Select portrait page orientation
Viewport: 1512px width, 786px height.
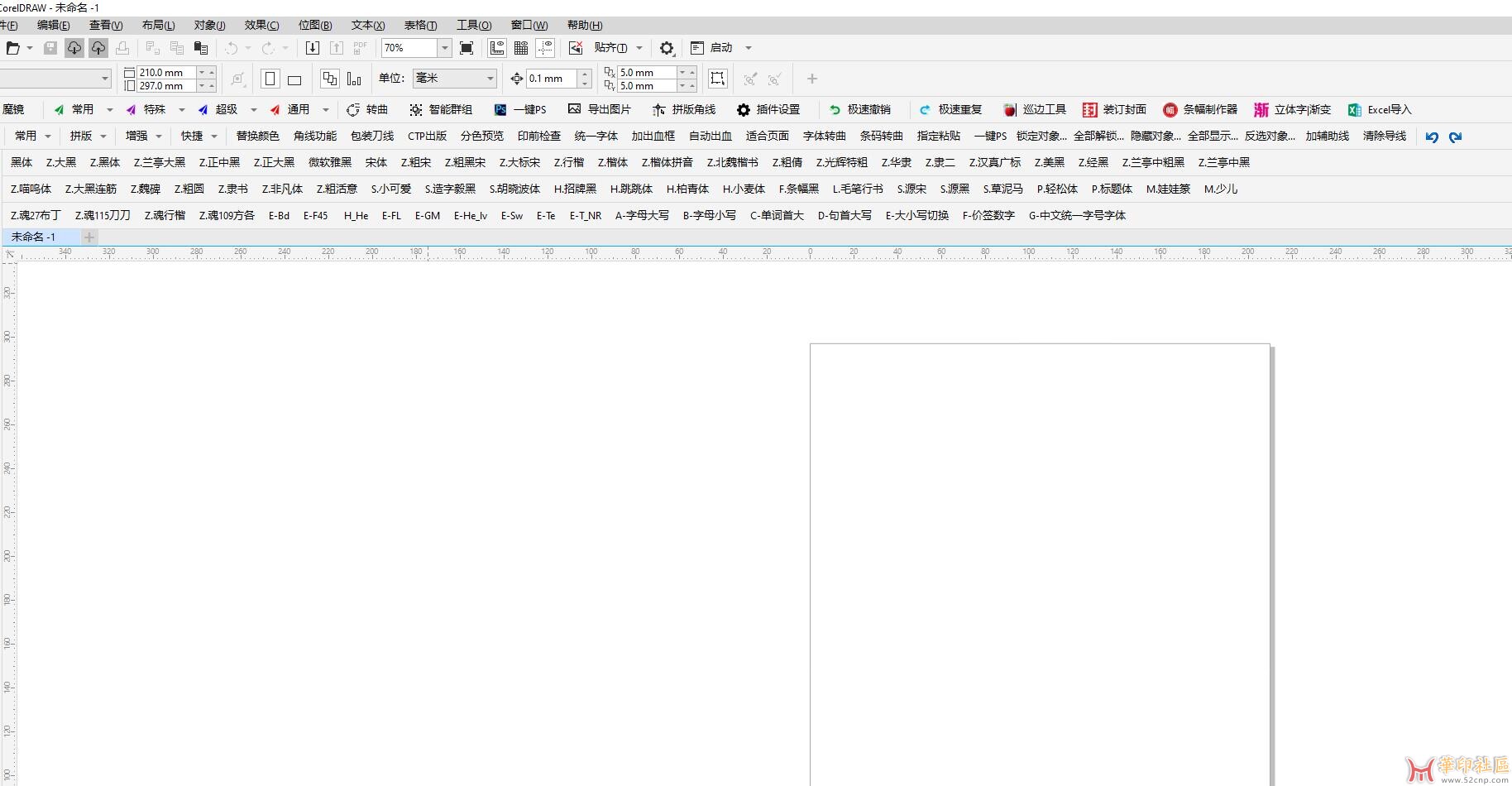(x=270, y=79)
